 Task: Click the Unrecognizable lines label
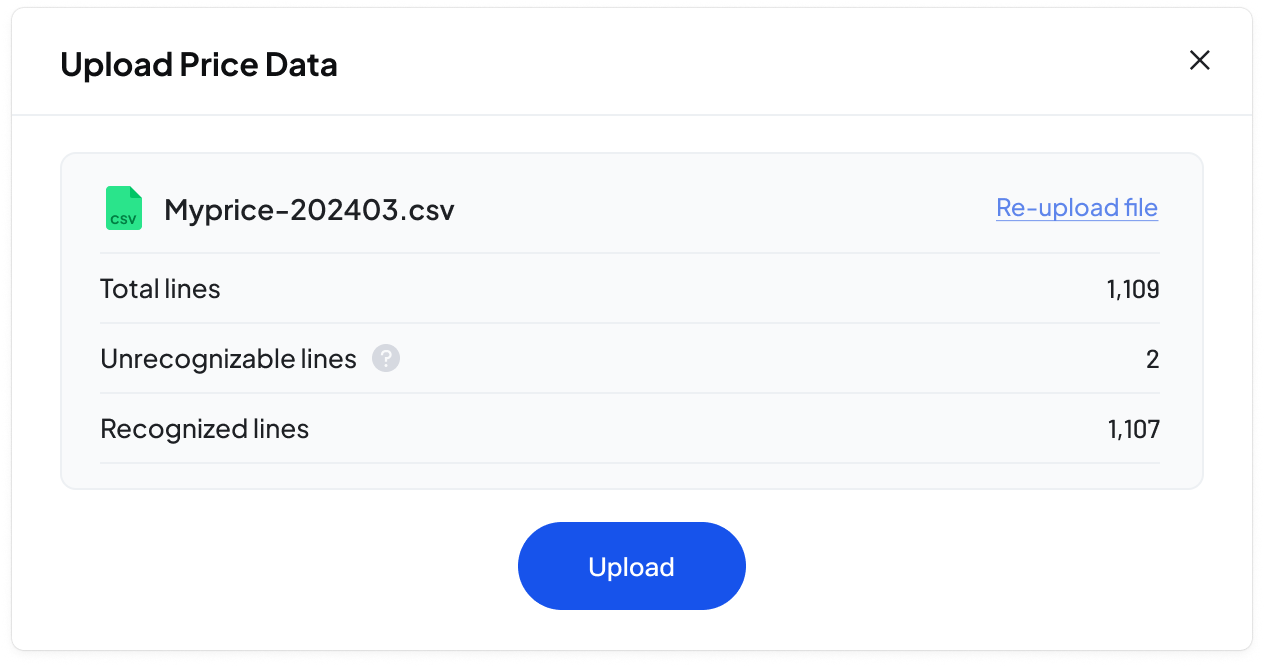point(228,359)
